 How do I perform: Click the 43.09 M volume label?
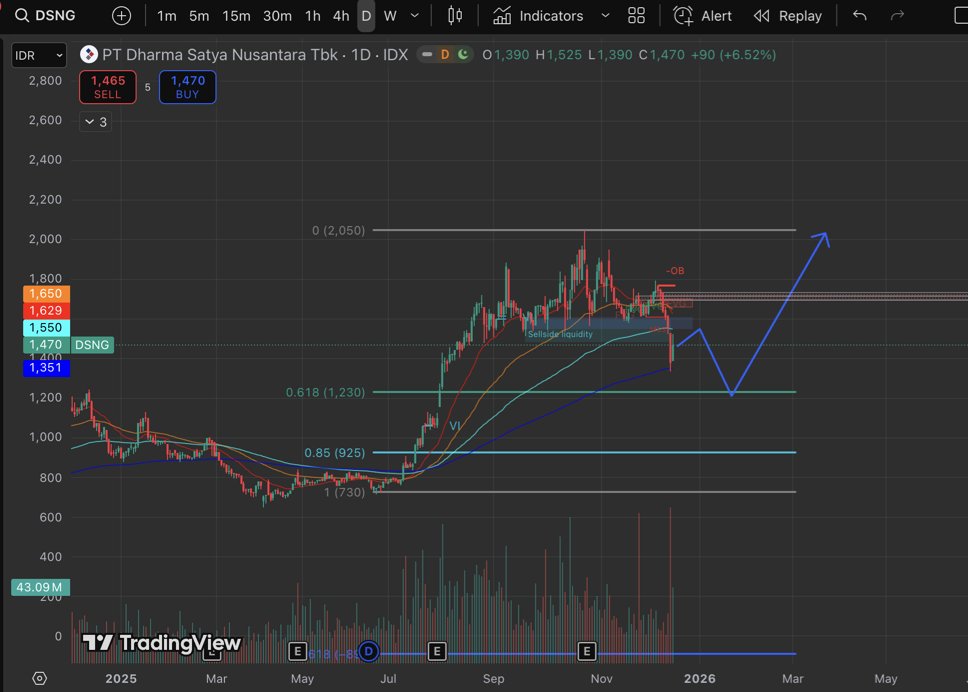click(40, 587)
